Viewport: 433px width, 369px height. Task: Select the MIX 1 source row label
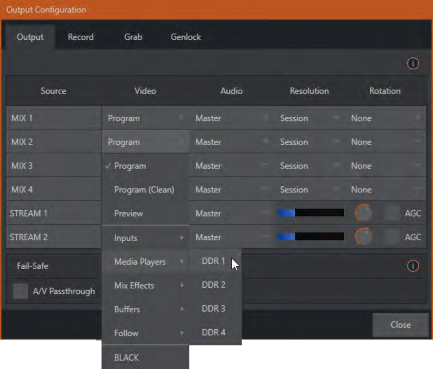[x=54, y=118]
